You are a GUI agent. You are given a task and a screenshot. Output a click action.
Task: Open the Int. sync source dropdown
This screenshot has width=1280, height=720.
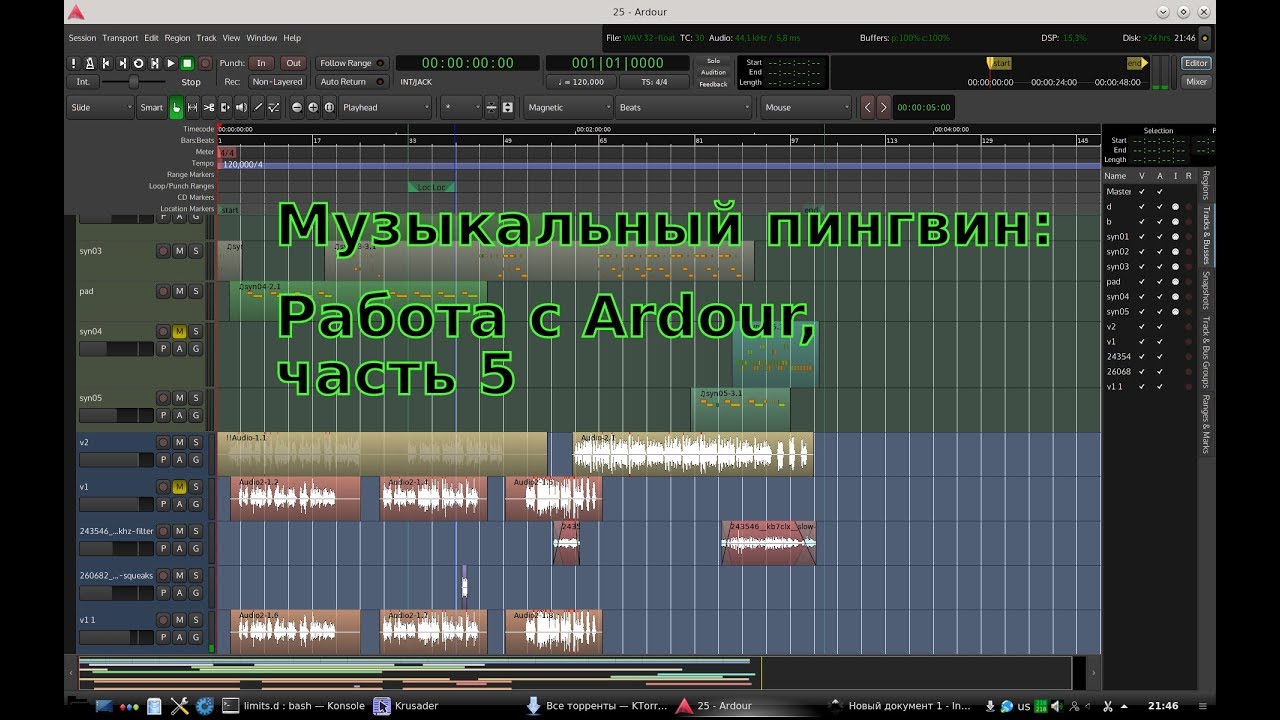[83, 82]
